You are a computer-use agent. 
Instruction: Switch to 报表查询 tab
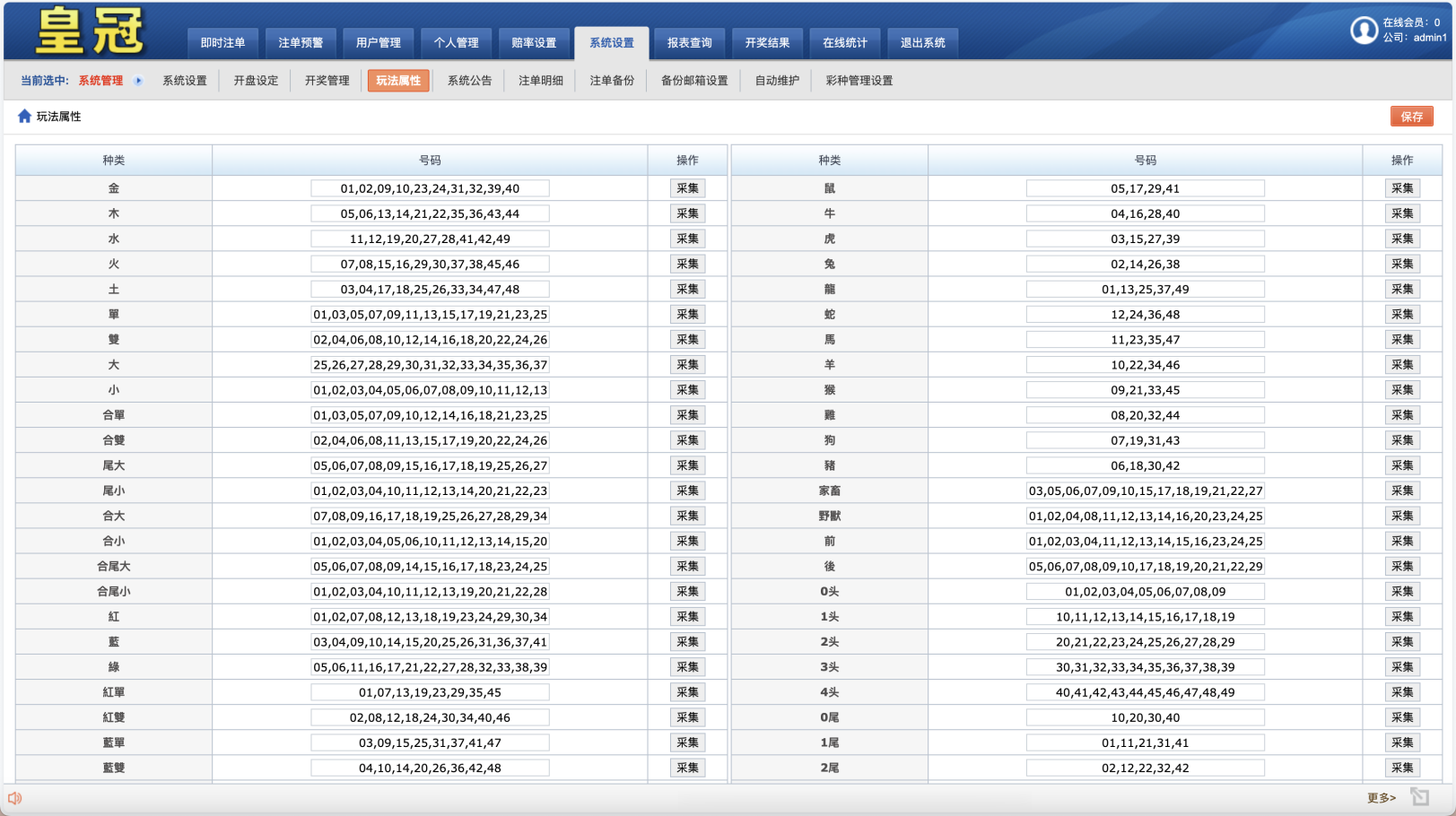pos(689,43)
